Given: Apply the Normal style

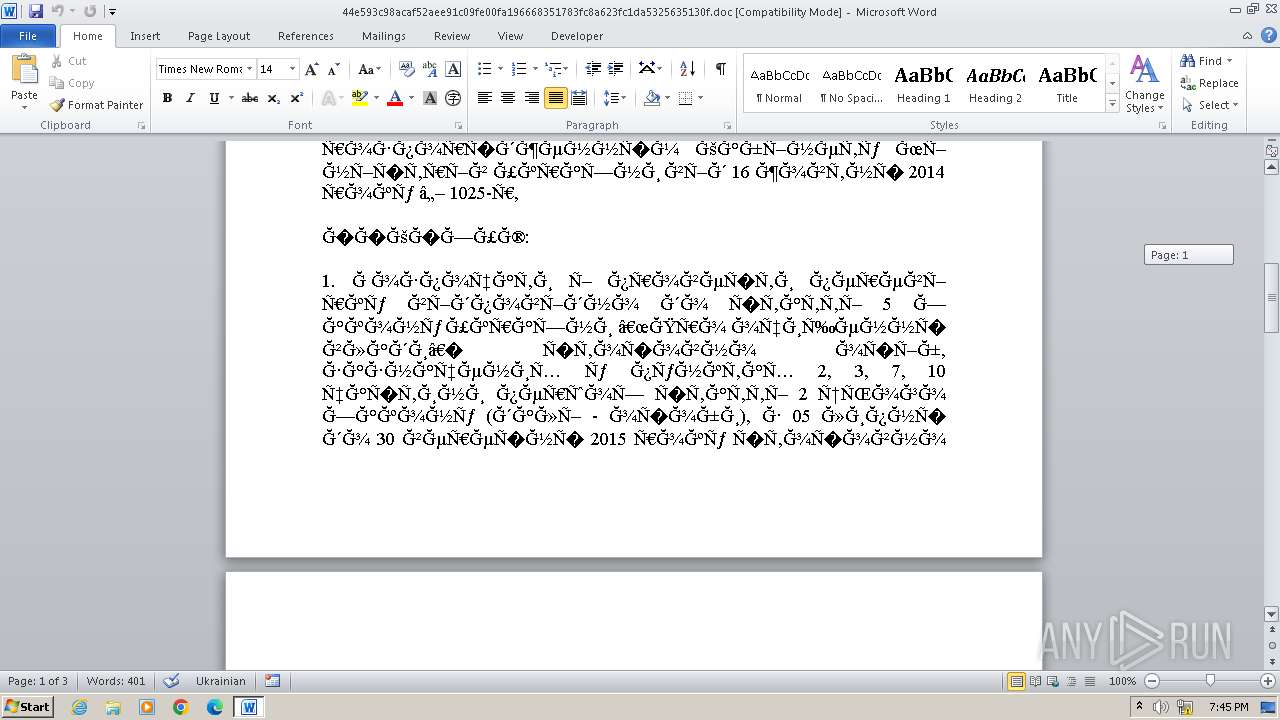Looking at the screenshot, I should pos(779,84).
